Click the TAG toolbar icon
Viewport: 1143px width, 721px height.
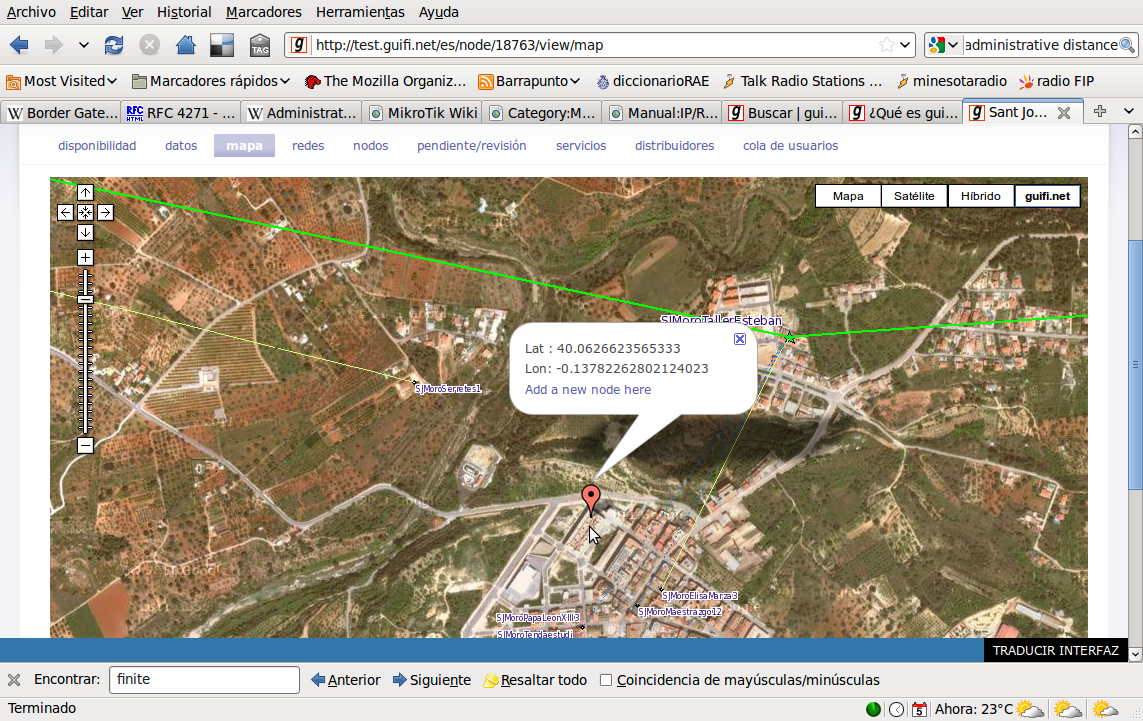point(260,46)
